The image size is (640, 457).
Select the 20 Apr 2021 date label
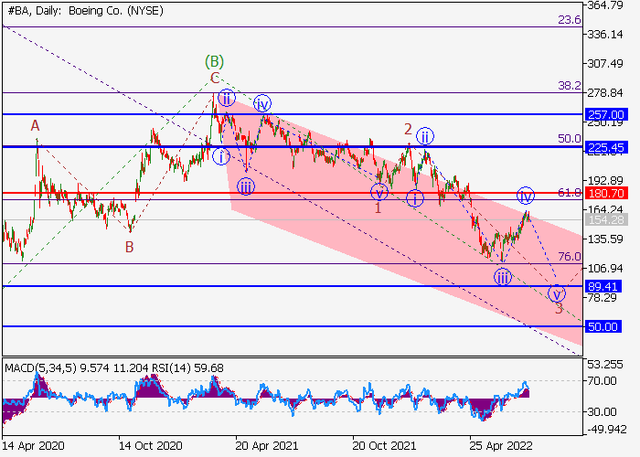[x=267, y=446]
